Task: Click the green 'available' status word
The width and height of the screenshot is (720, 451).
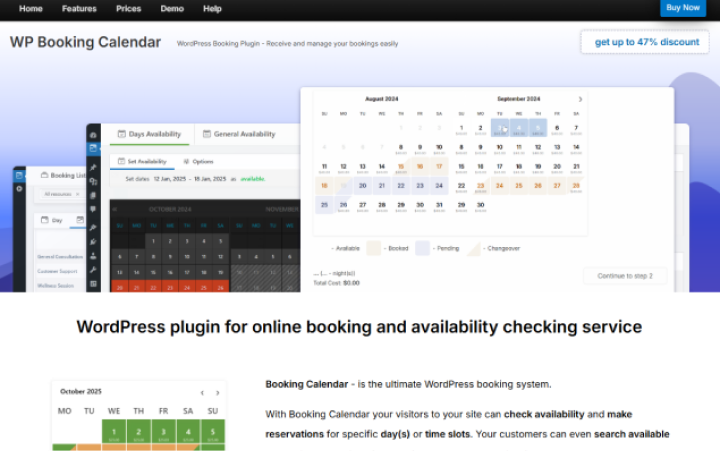Action: pos(253,179)
